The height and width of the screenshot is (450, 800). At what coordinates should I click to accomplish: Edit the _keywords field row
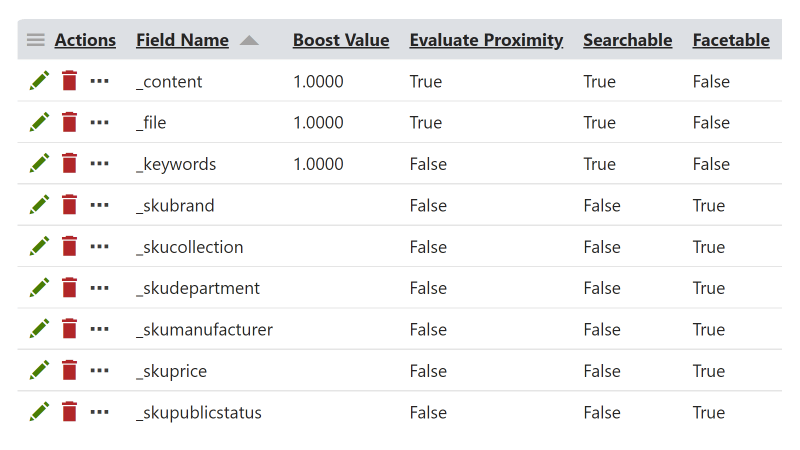[x=39, y=163]
